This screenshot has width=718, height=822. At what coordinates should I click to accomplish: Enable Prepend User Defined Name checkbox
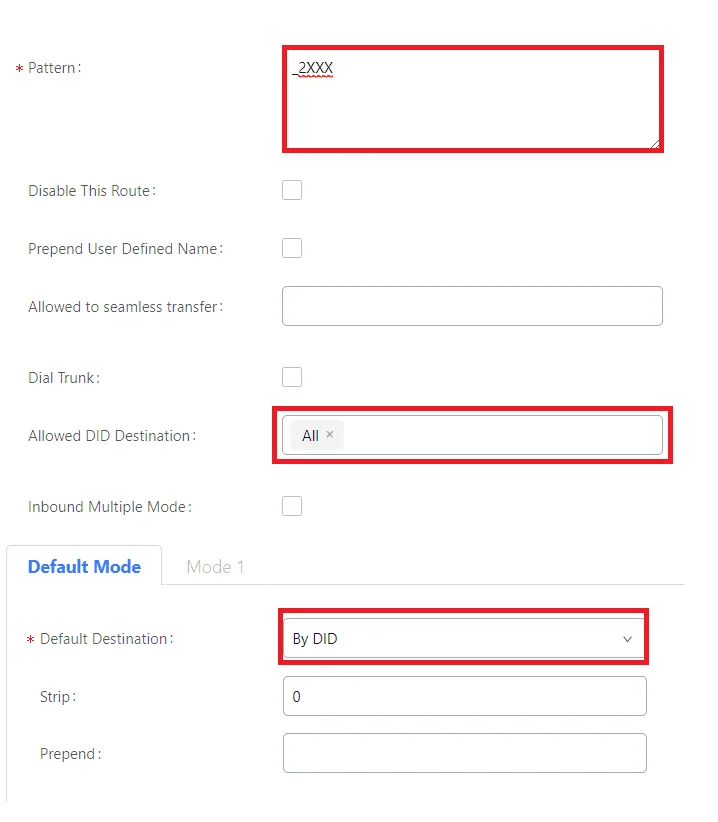292,248
